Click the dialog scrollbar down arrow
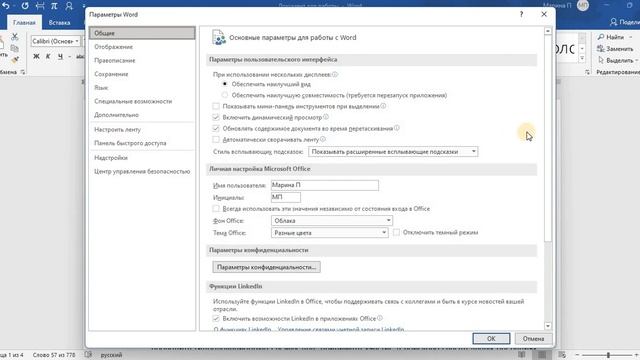This screenshot has height=360, width=640. coord(548,326)
